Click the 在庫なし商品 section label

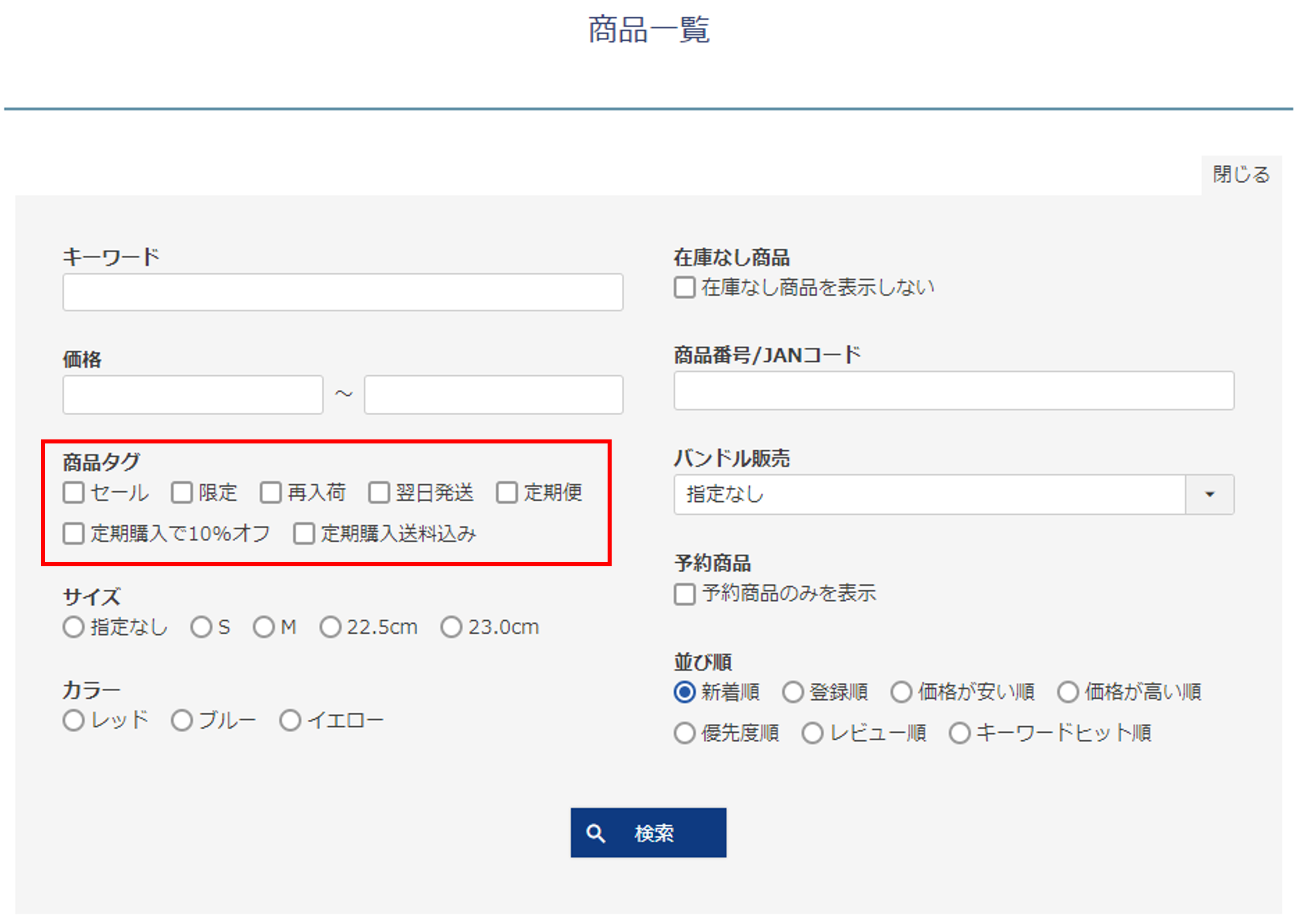[732, 257]
